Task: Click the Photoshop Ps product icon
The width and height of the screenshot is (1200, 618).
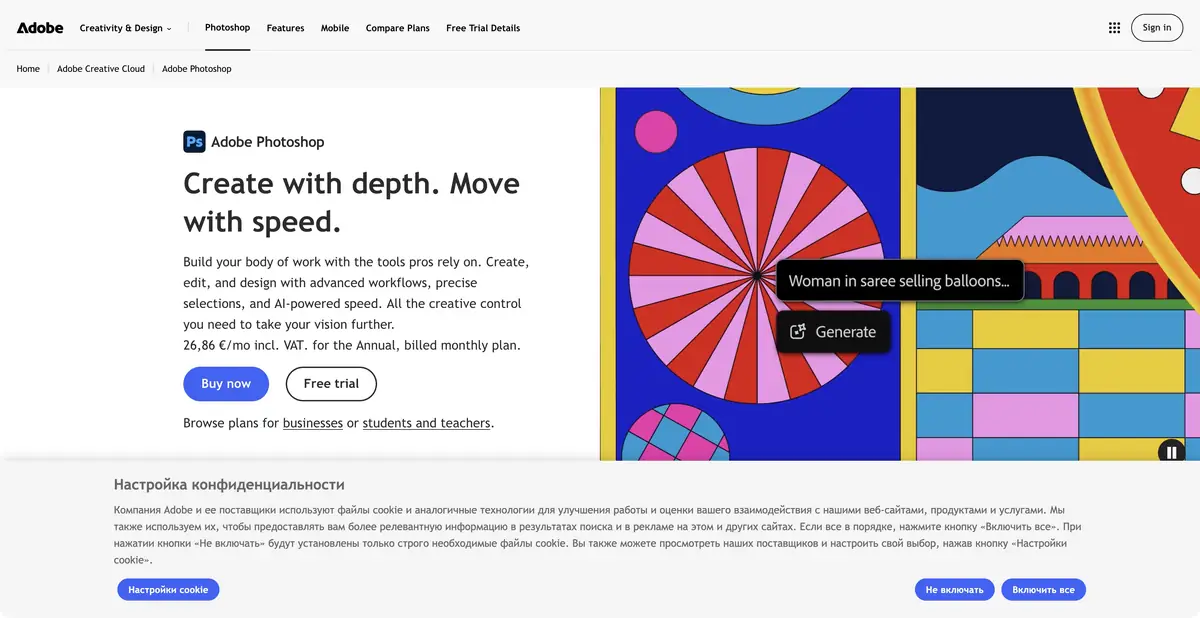Action: pyautogui.click(x=194, y=142)
